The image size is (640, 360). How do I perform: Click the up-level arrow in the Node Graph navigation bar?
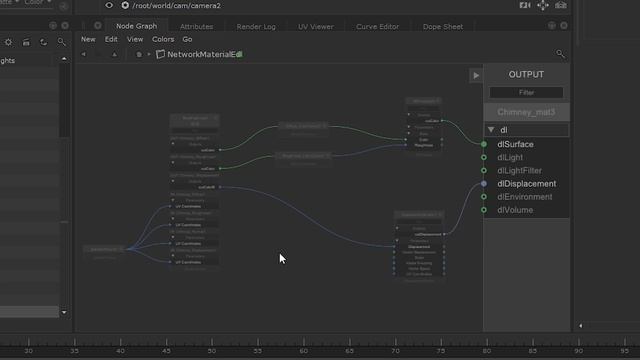115,54
